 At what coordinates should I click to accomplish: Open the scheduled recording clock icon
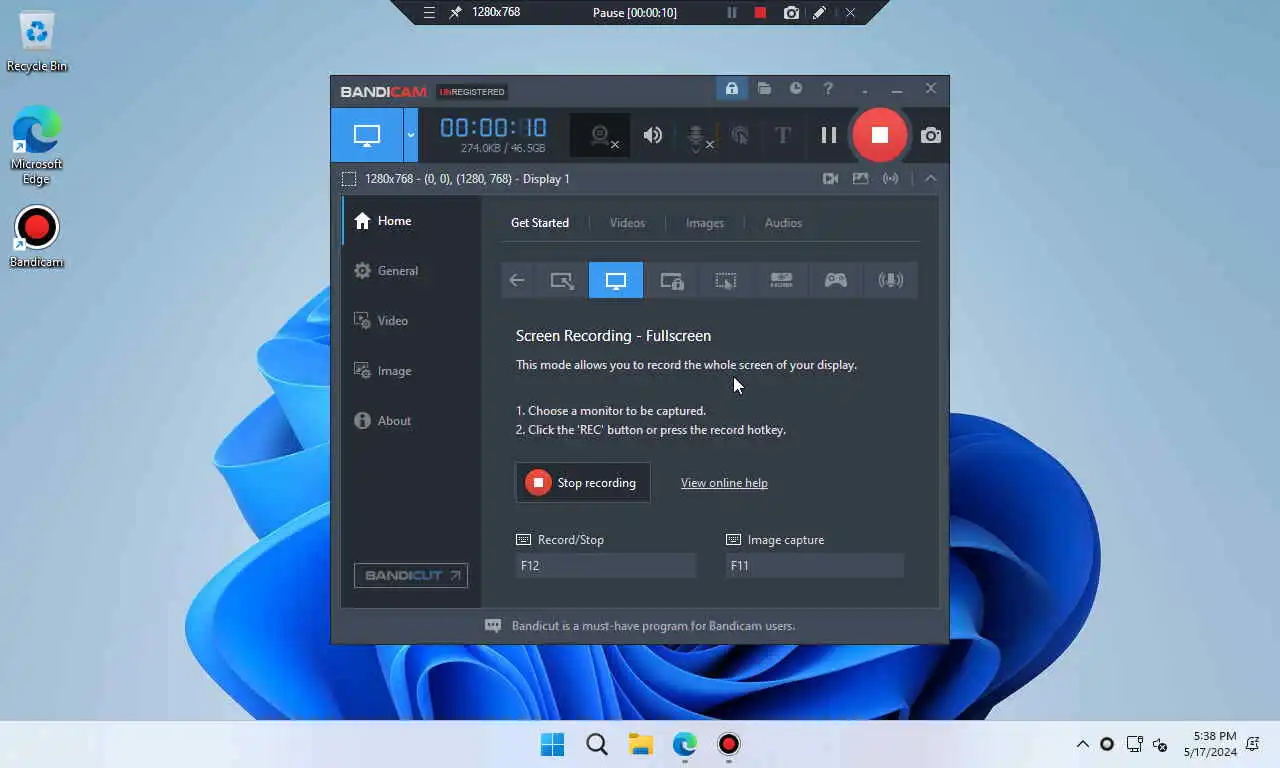pos(796,89)
